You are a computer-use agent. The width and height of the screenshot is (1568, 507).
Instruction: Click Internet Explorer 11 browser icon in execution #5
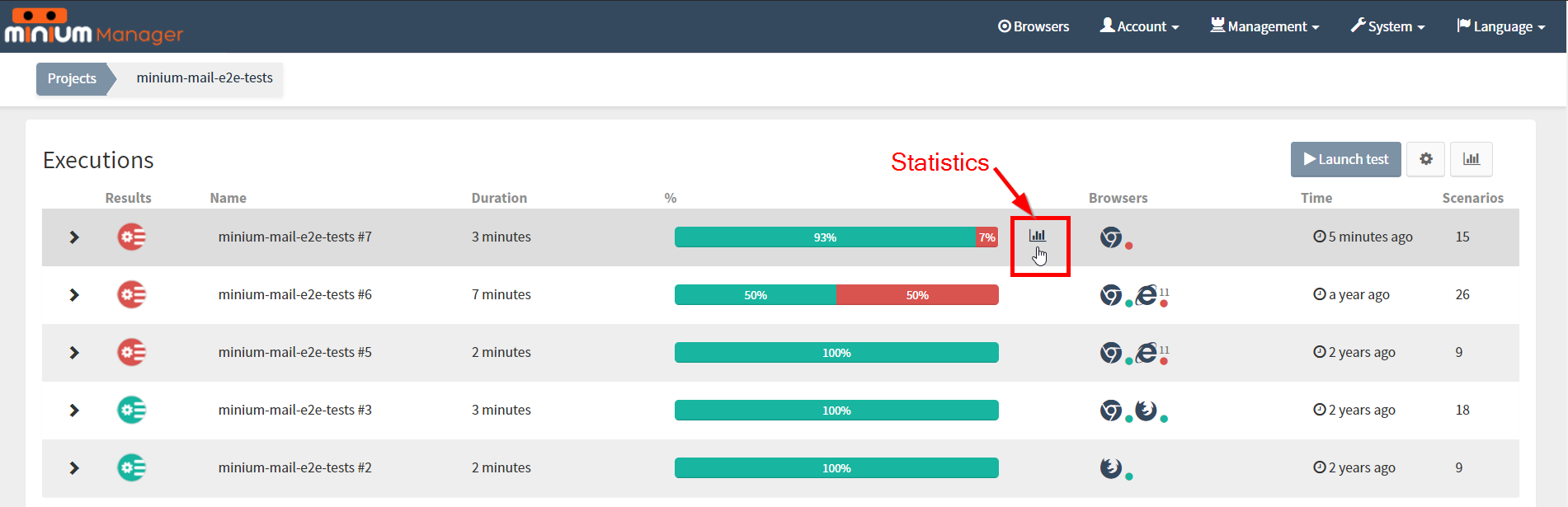click(x=1147, y=352)
